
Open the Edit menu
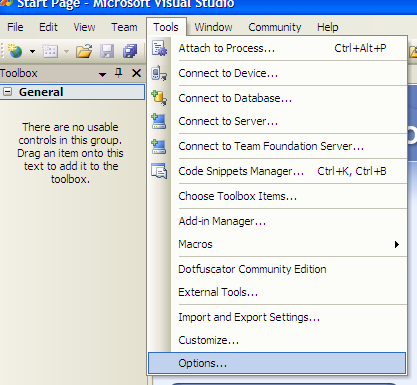[x=48, y=27]
